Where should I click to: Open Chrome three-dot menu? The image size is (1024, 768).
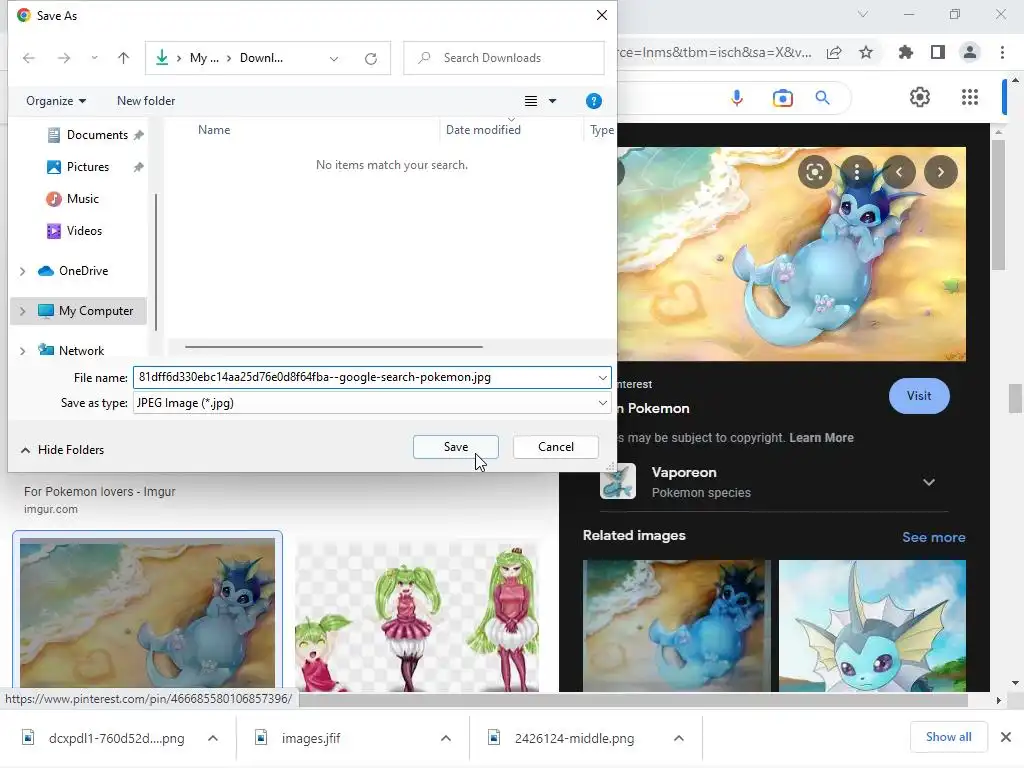(x=1002, y=53)
